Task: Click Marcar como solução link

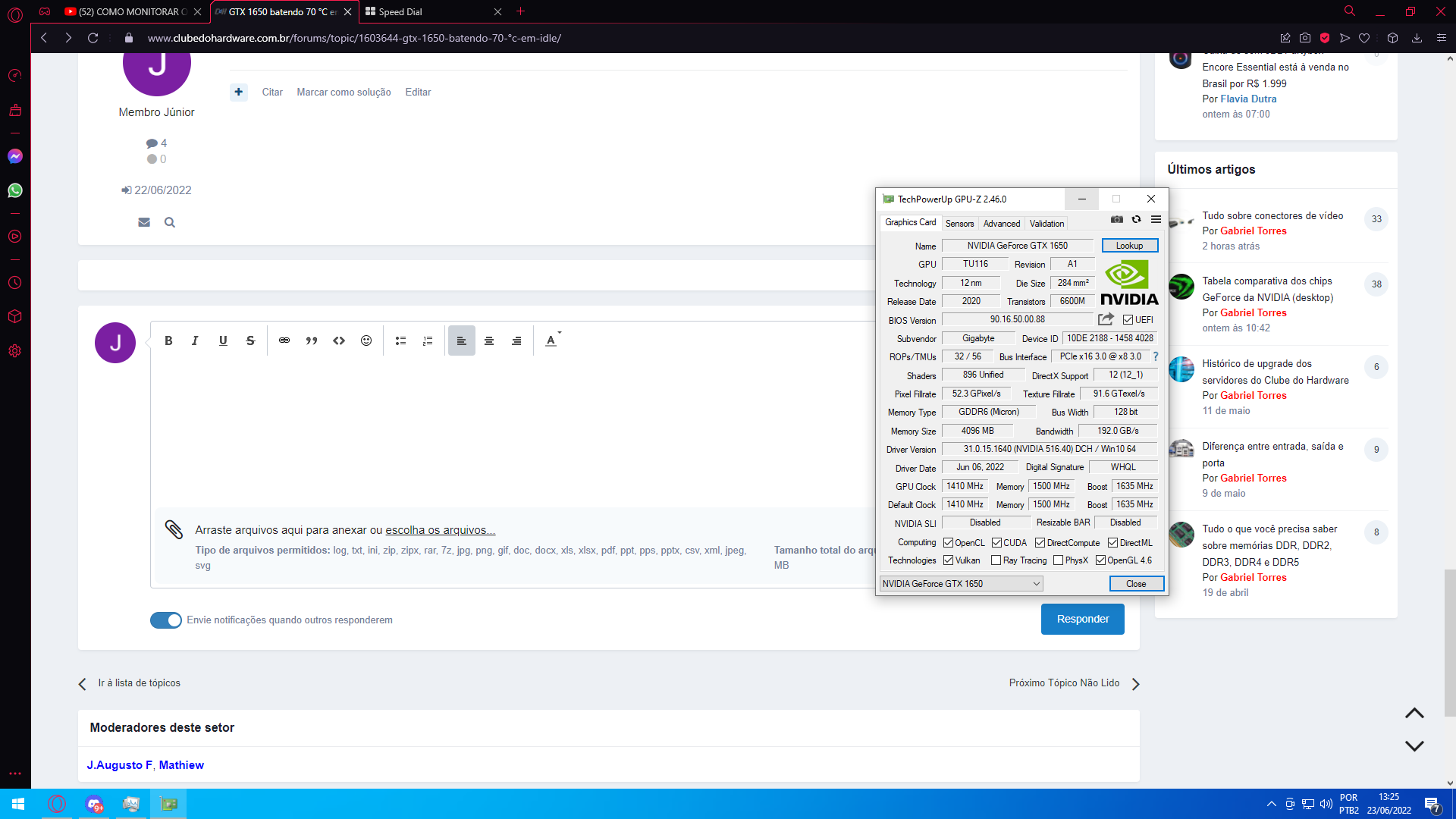Action: point(344,92)
